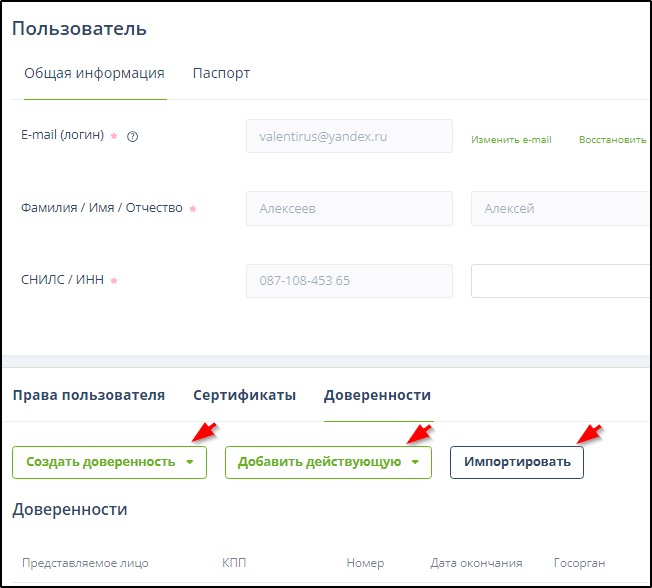This screenshot has height=588, width=652.
Task: Select the first name field containing Алексей
Action: pyautogui.click(x=560, y=209)
